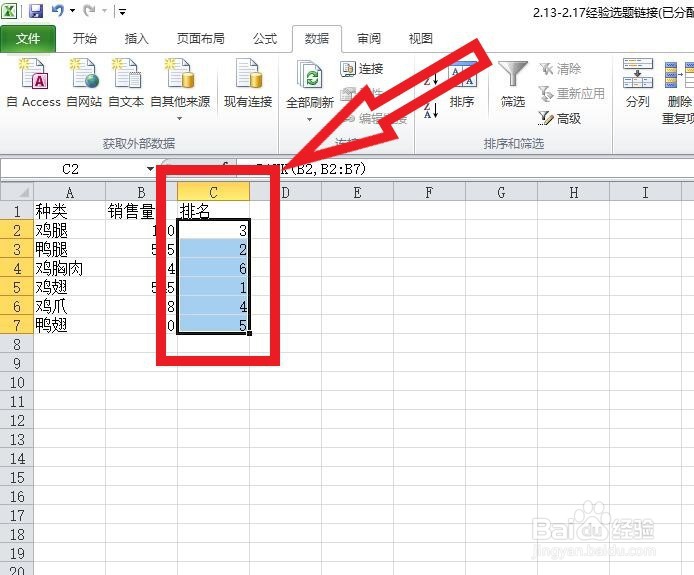
Task: Click rank cell C4 showing 6
Action: coord(213,268)
